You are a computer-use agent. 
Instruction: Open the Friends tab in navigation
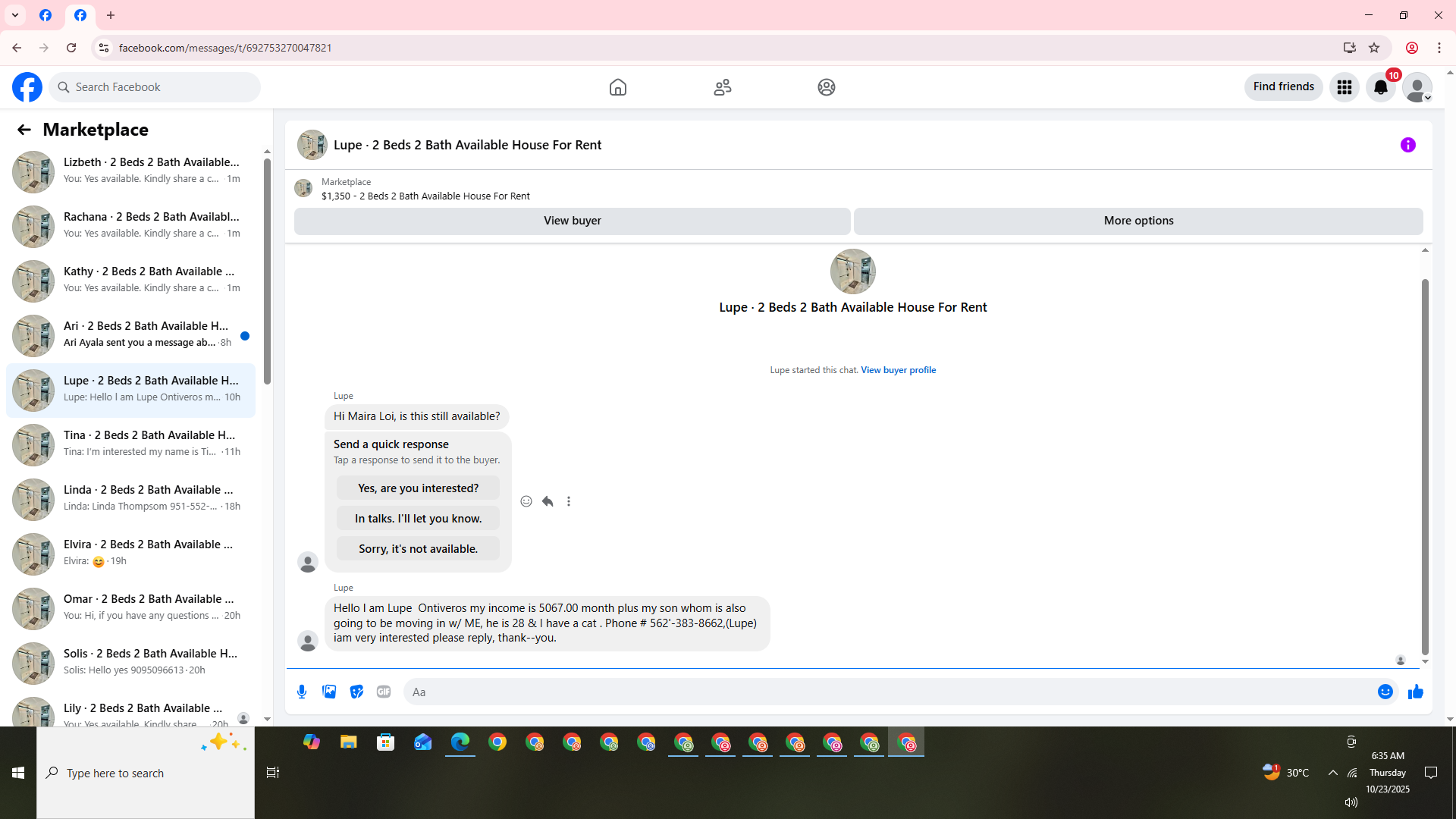click(x=722, y=87)
